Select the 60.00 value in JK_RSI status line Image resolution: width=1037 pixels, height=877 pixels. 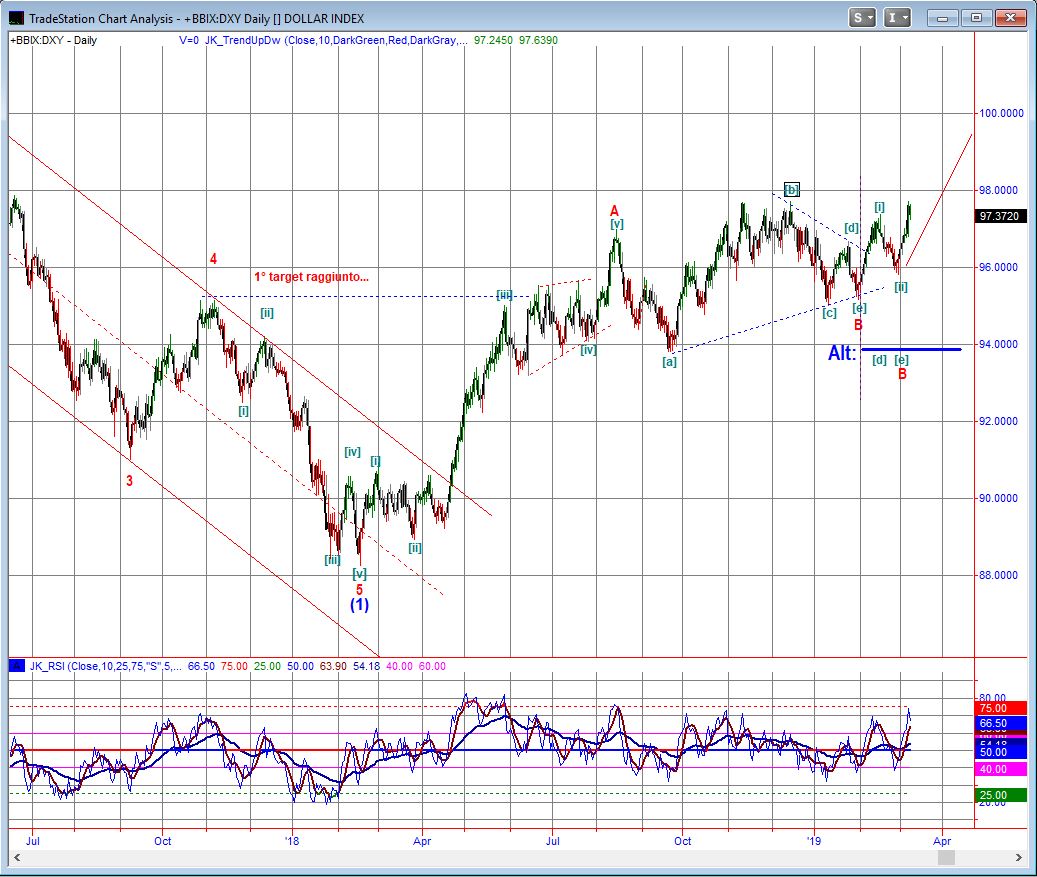coord(433,666)
